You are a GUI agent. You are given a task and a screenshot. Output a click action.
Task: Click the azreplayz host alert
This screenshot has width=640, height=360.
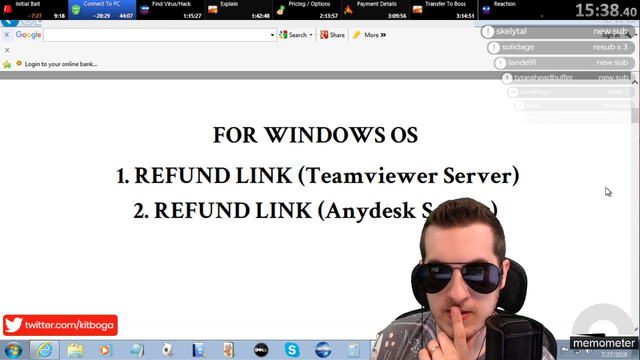[571, 92]
